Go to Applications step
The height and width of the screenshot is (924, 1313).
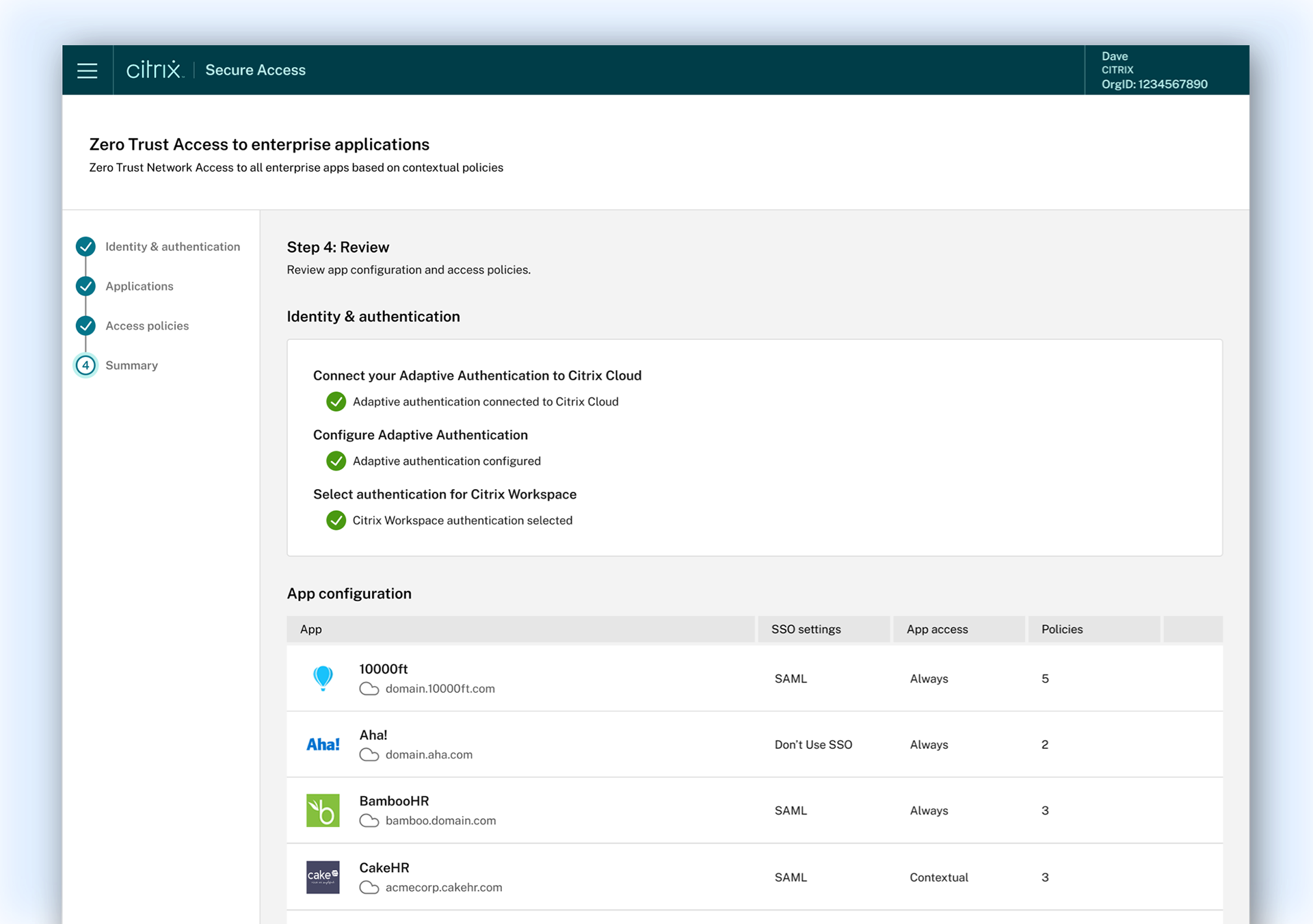[x=139, y=286]
